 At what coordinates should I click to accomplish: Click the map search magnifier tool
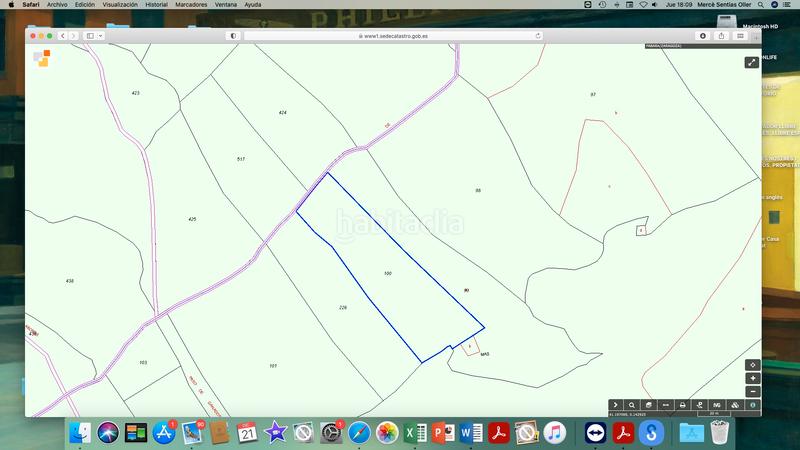(x=632, y=405)
